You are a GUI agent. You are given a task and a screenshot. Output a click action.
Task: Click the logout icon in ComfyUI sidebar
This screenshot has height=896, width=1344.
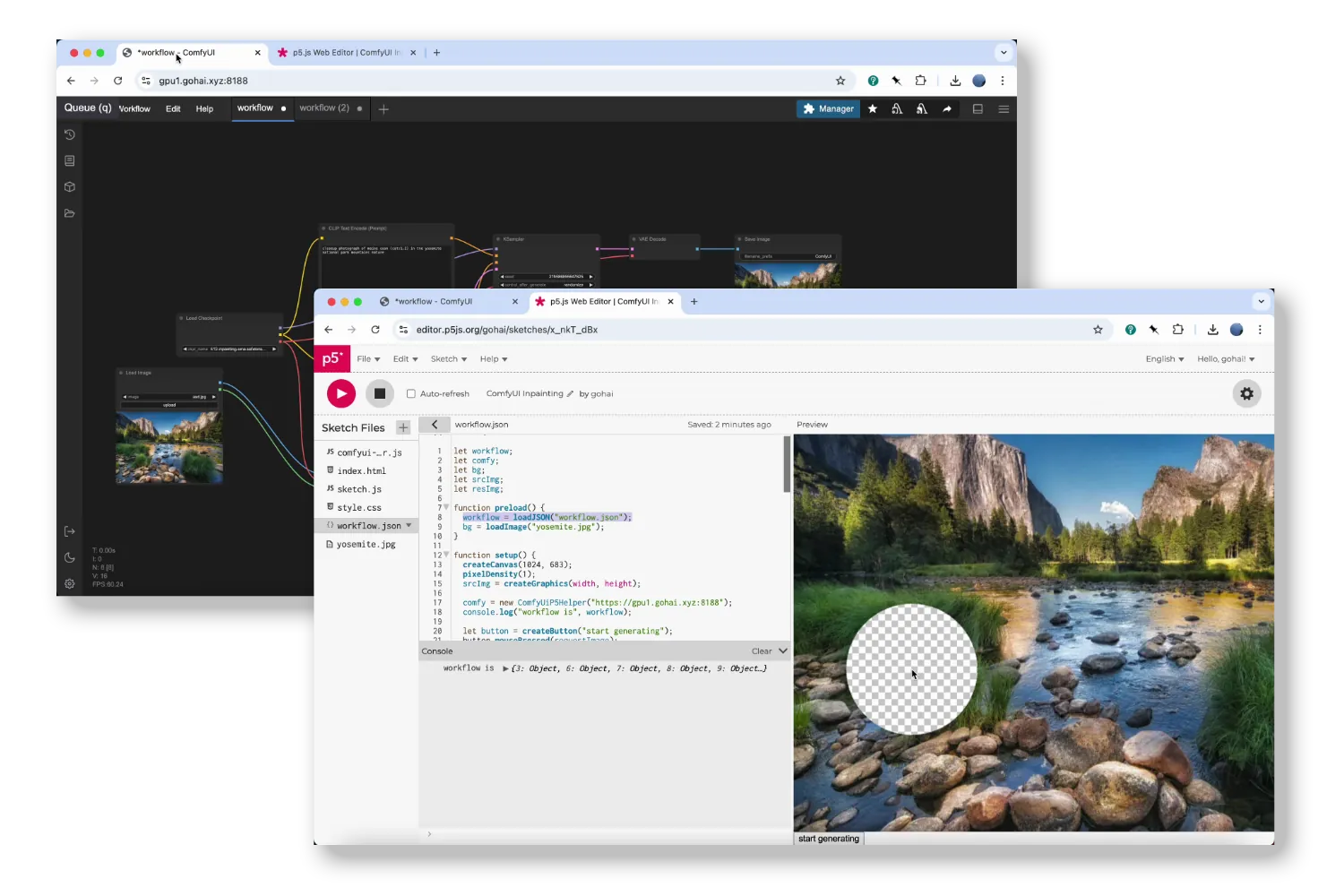coord(69,531)
